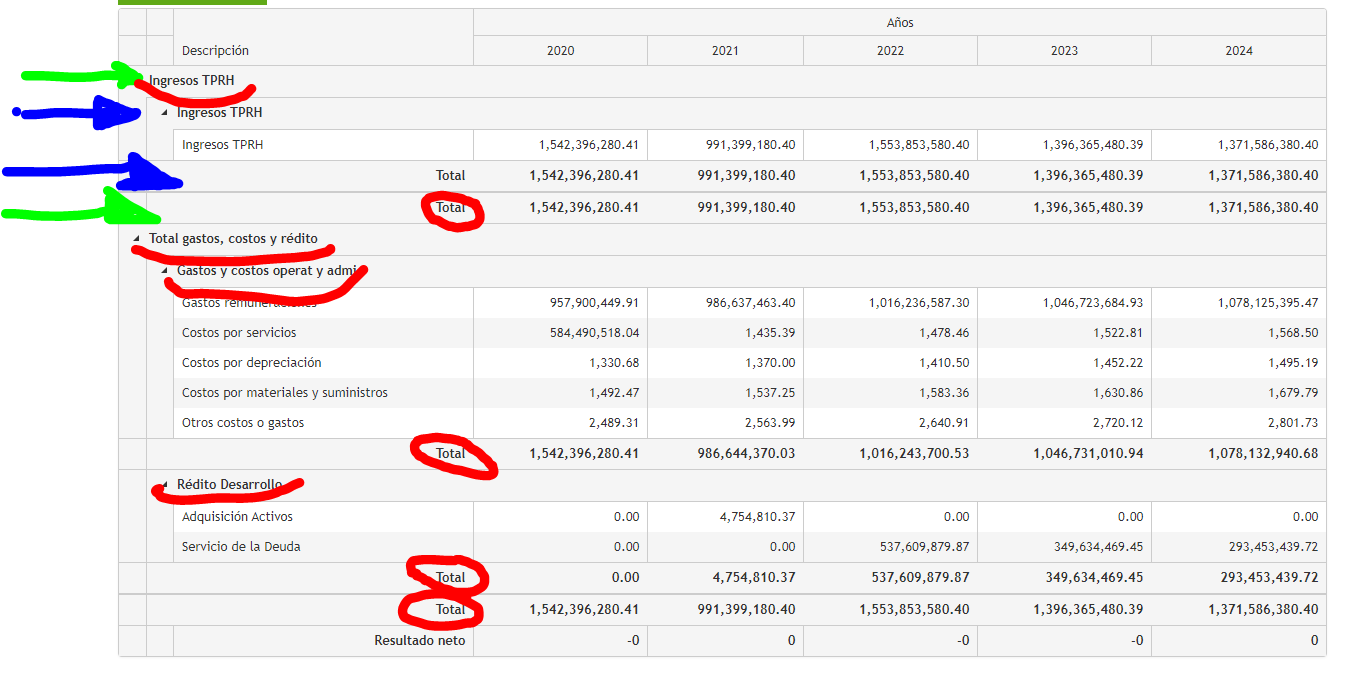1351x674 pixels.
Task: Collapse the Gastos y costos operat y admi group
Action: [x=165, y=271]
